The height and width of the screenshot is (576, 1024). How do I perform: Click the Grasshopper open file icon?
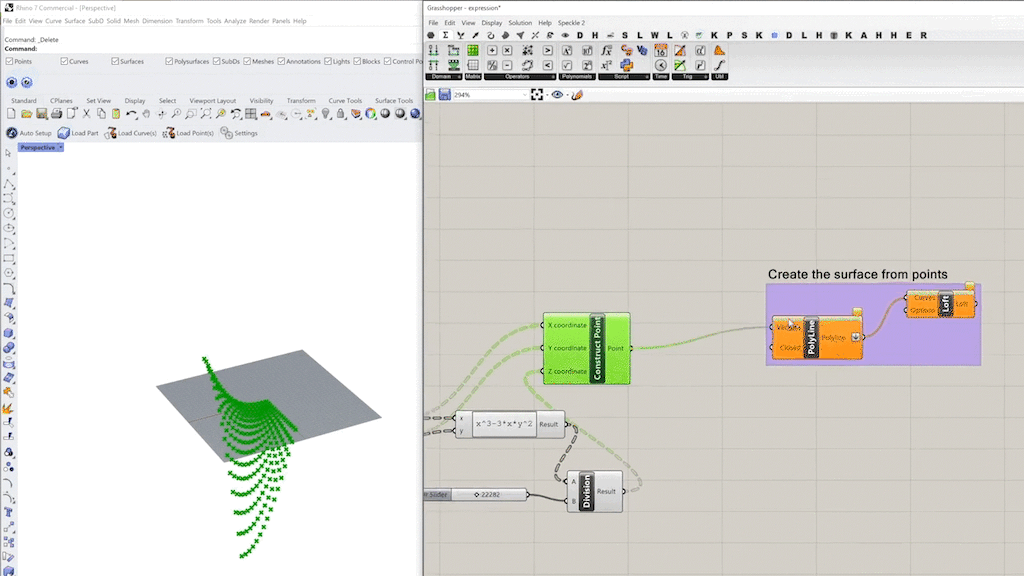point(430,95)
